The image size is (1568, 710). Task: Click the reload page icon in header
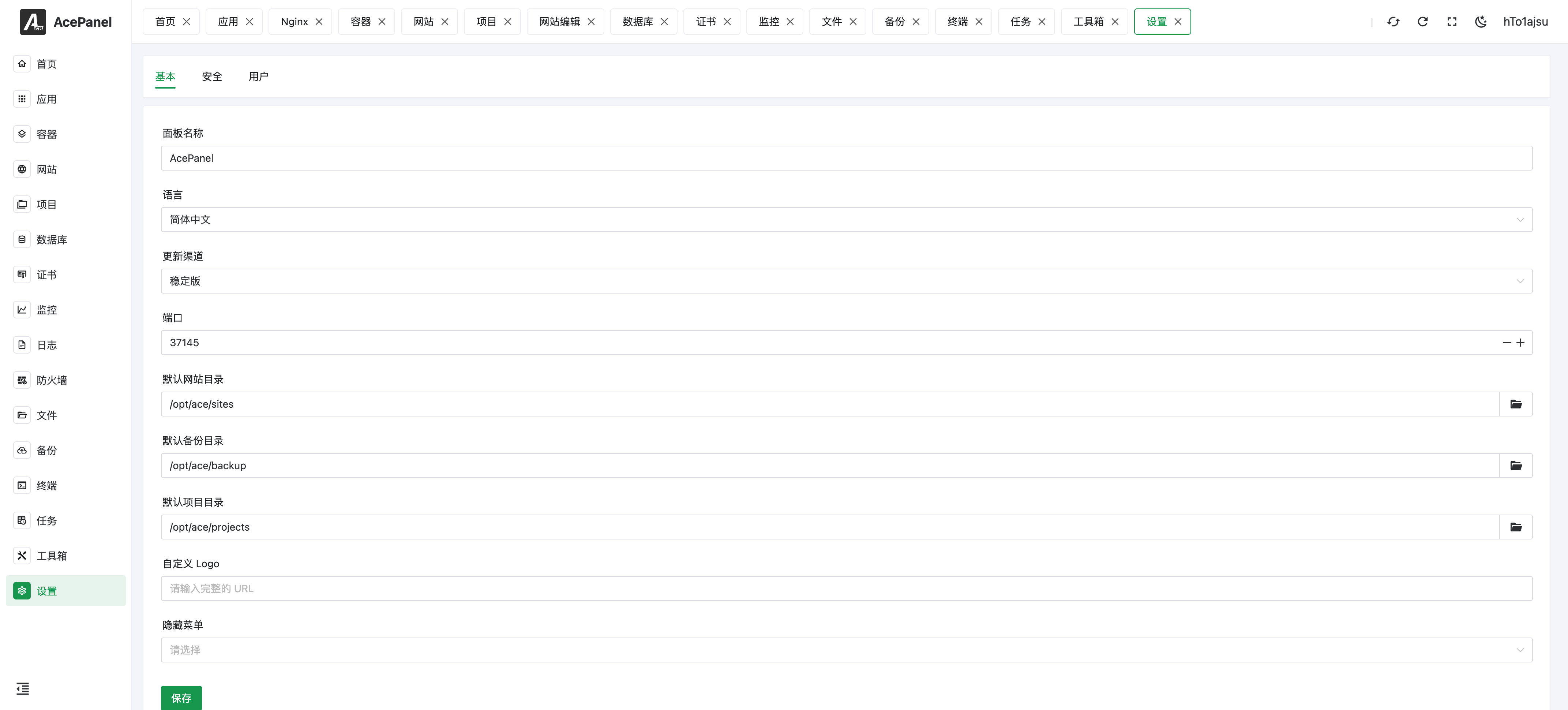pyautogui.click(x=1422, y=22)
